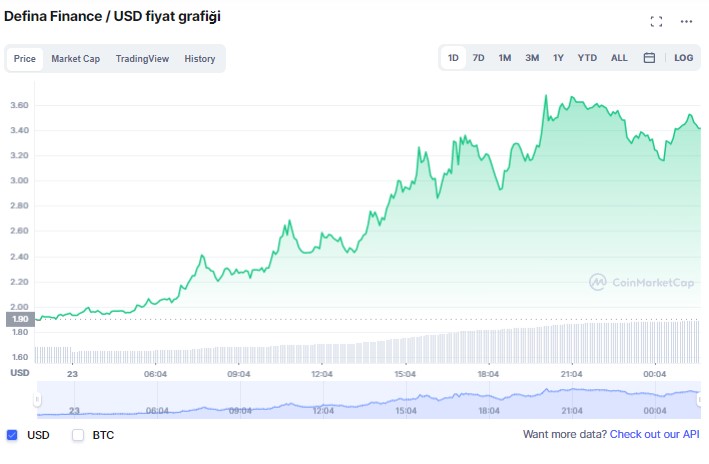Grab the right handle of range navigator
This screenshot has height=464, width=709.
pos(699,400)
